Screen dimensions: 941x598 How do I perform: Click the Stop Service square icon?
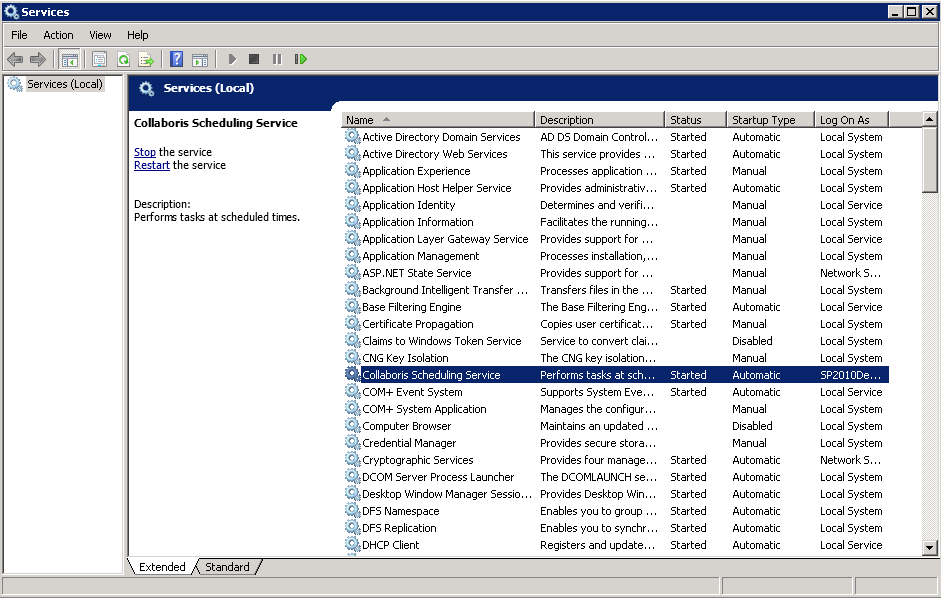point(254,60)
